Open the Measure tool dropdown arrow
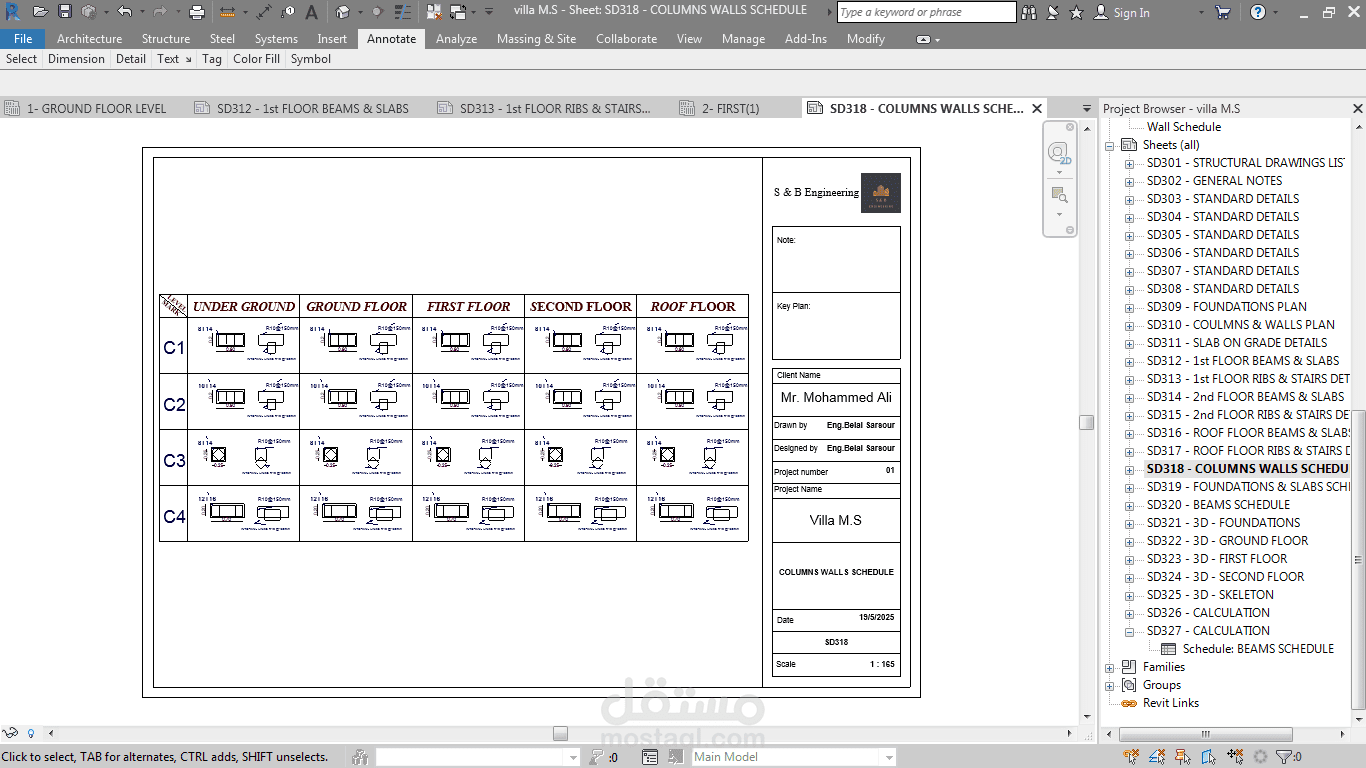 [x=245, y=12]
